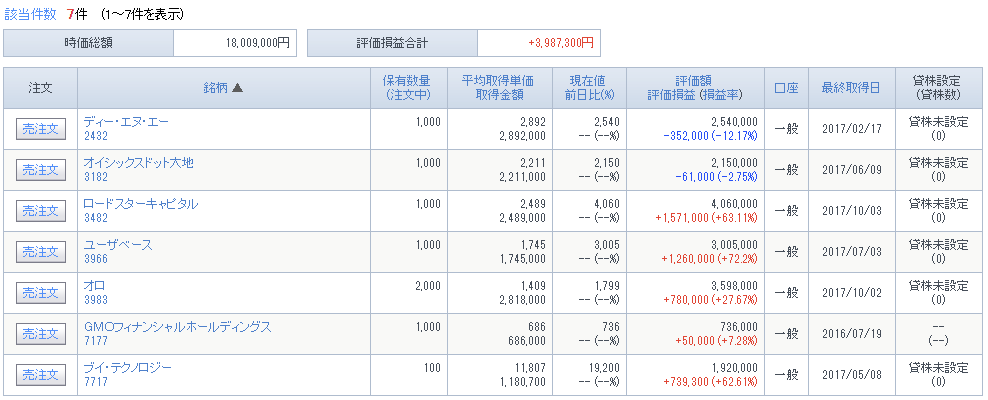Click 時価総額 label
The width and height of the screenshot is (988, 400).
point(89,43)
